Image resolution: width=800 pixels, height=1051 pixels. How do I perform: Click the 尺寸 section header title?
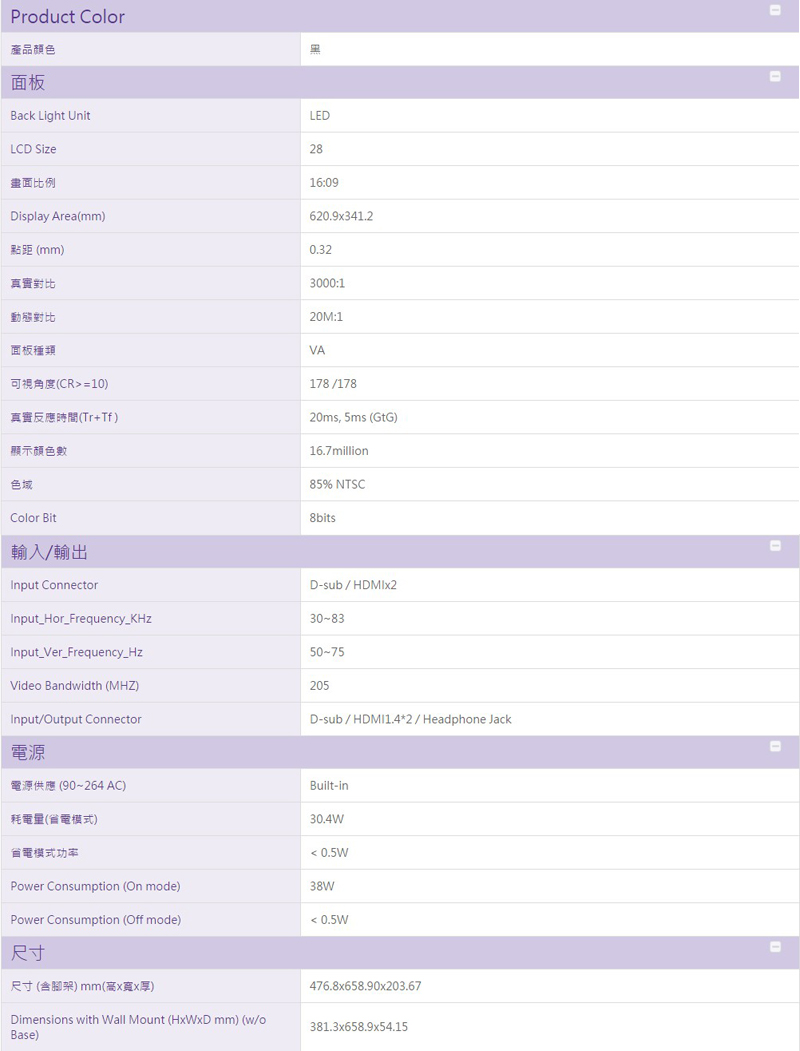click(x=28, y=953)
